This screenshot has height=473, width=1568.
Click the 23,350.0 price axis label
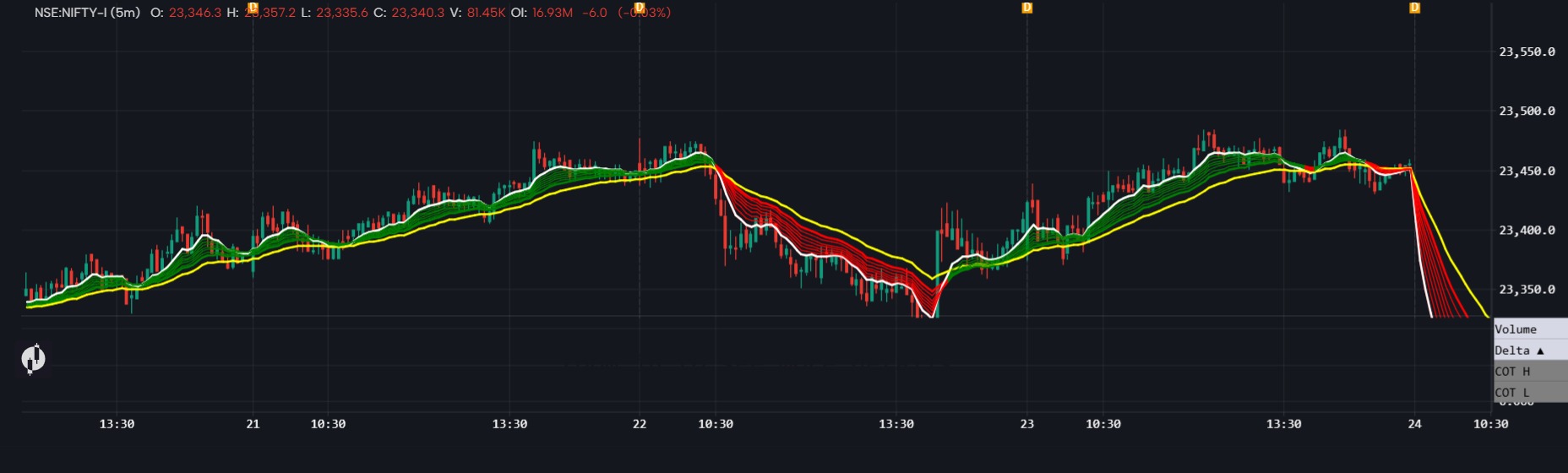pos(1527,289)
